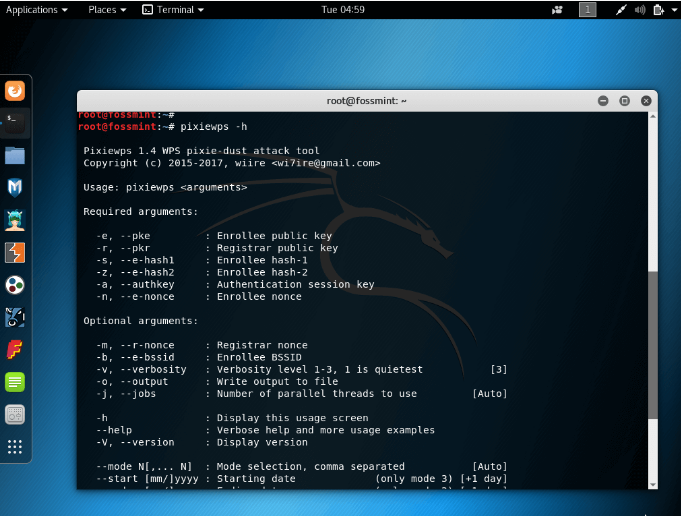Screen dimensions: 681x516
Task: Click the '--r-nonce' option text
Action: pyautogui.click(x=147, y=345)
